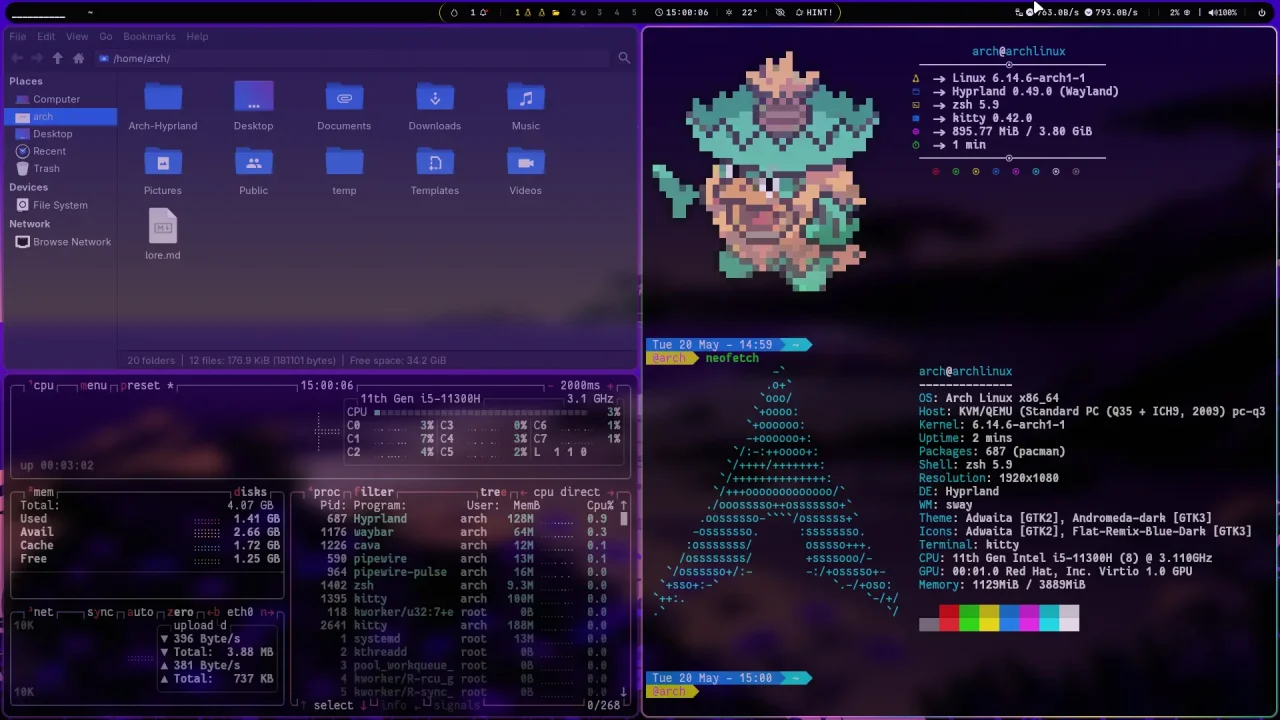Click the power icon in waybar
The width and height of the screenshot is (1280, 720).
pyautogui.click(x=1261, y=13)
